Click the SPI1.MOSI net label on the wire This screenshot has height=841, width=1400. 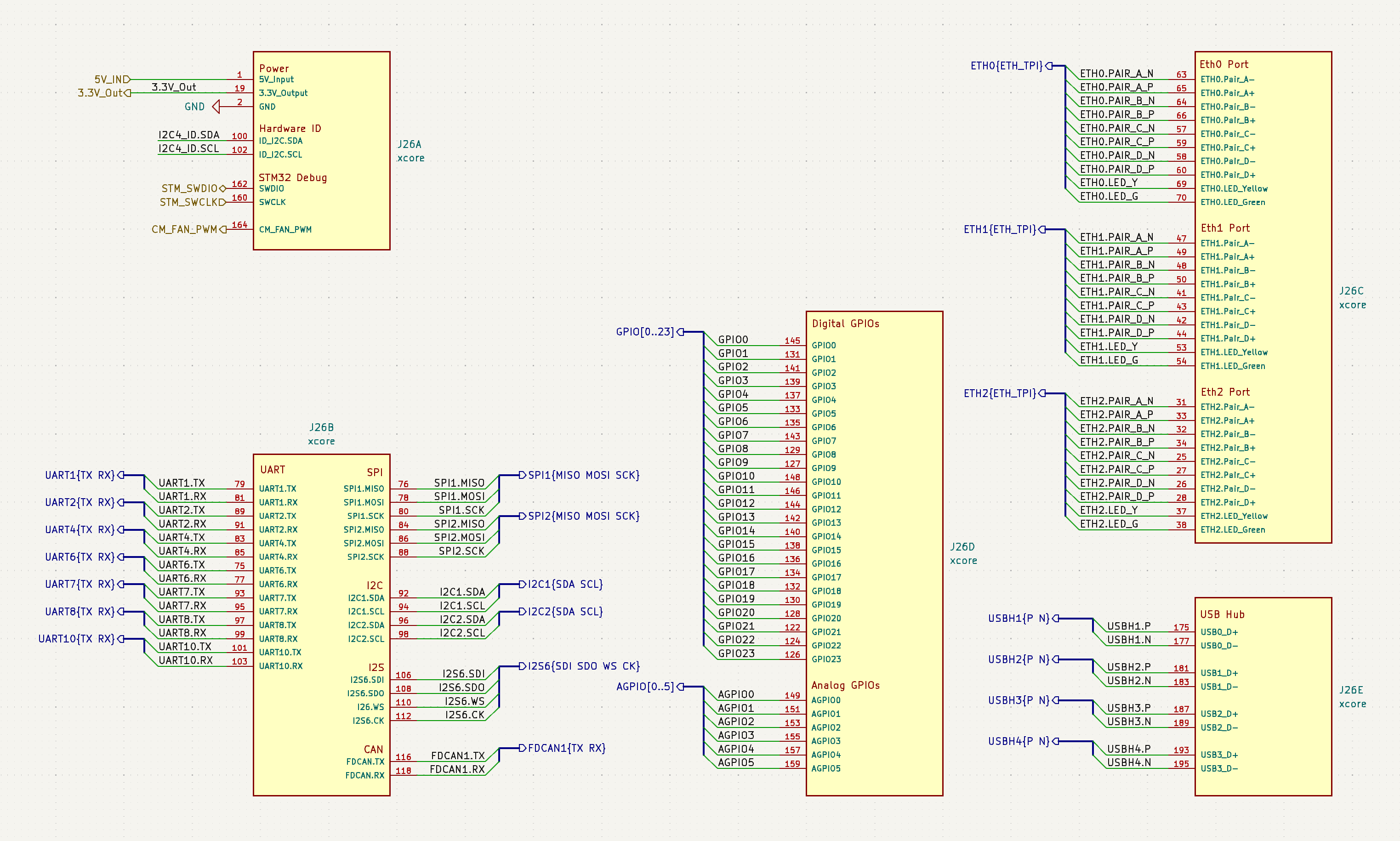click(459, 496)
